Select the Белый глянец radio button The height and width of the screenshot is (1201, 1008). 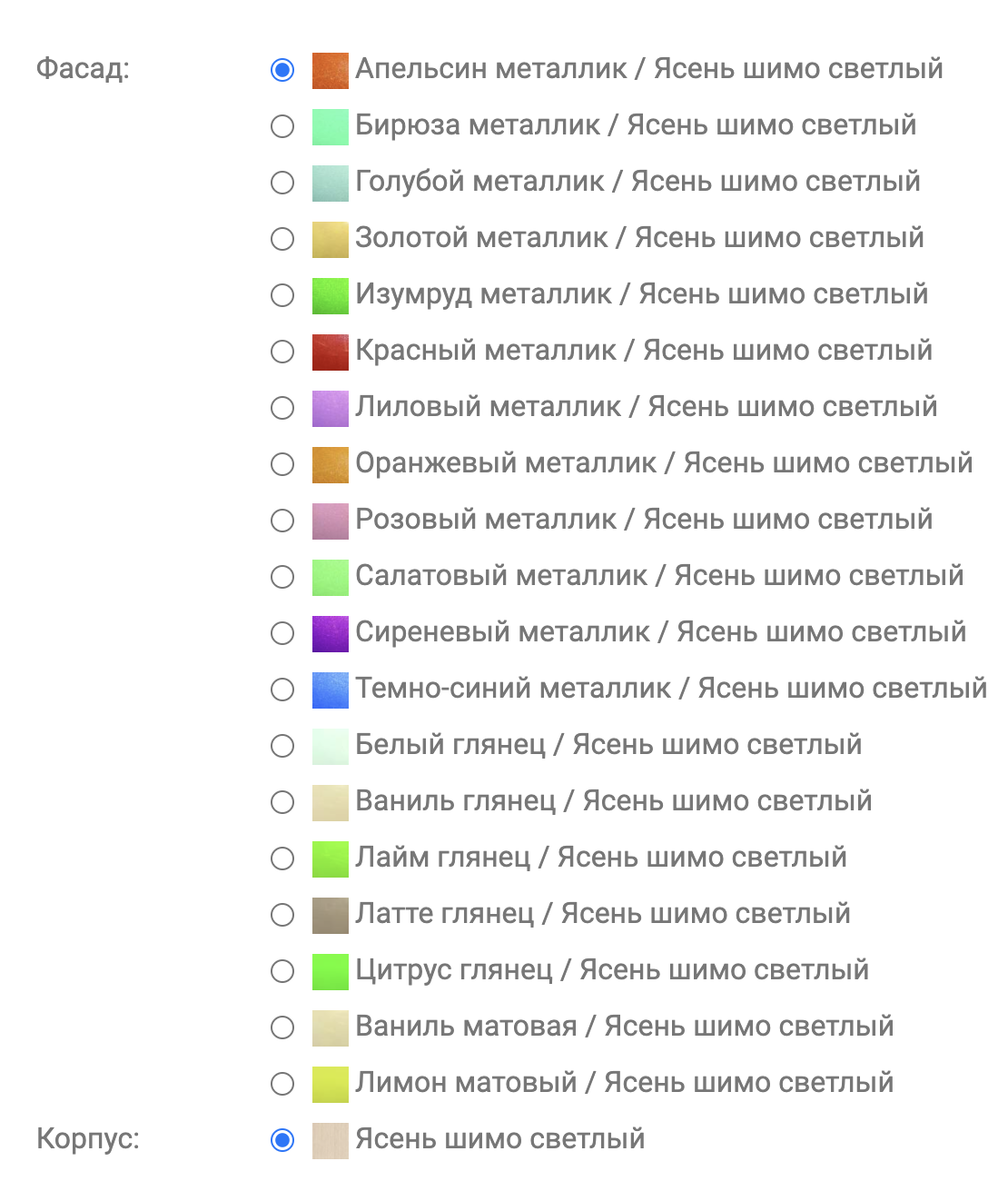[x=282, y=746]
